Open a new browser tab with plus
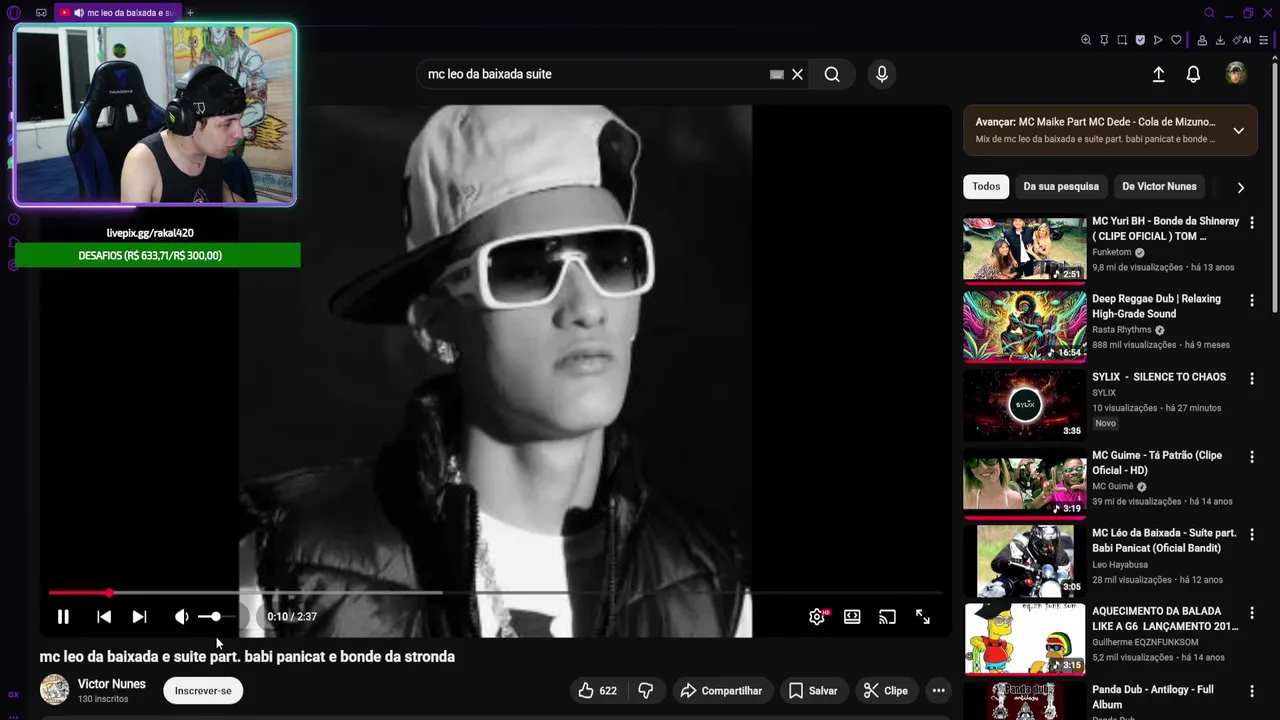 [x=190, y=13]
